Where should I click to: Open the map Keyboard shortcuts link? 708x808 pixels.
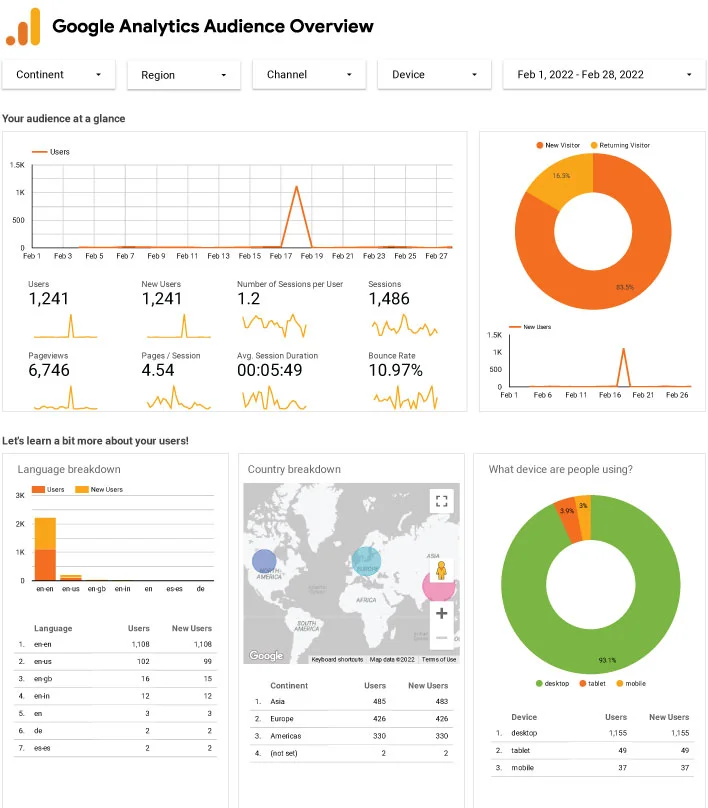point(336,659)
